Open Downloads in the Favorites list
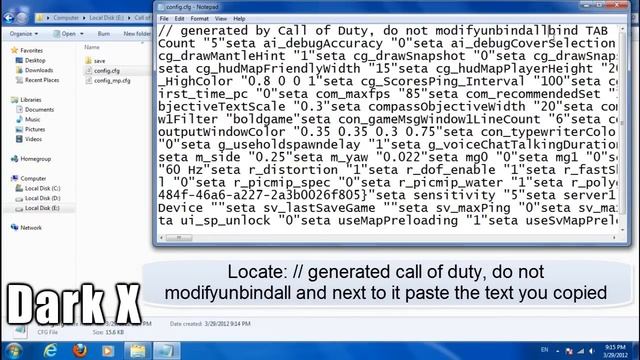 39,70
